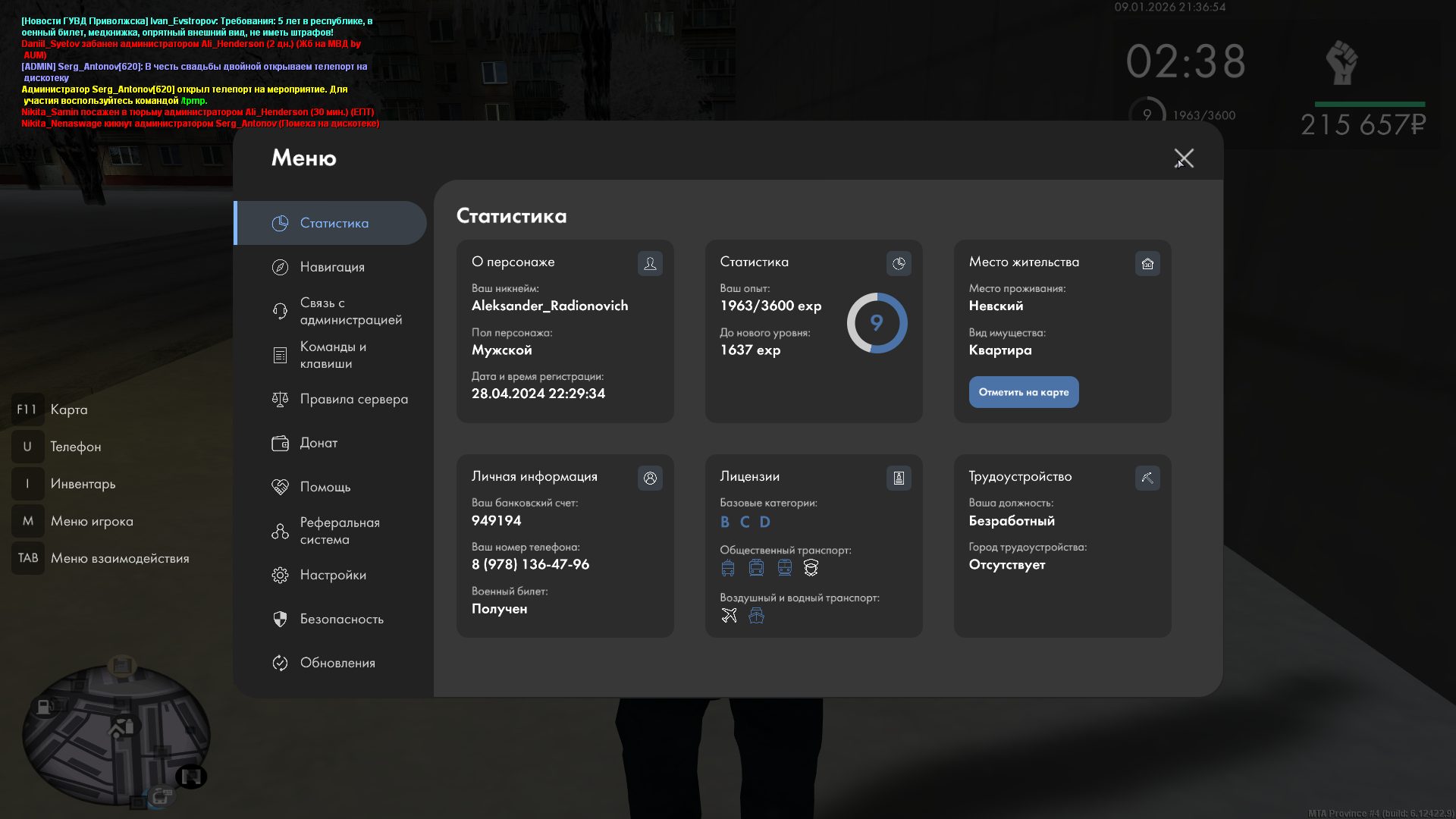Open the Донат section

coord(318,443)
